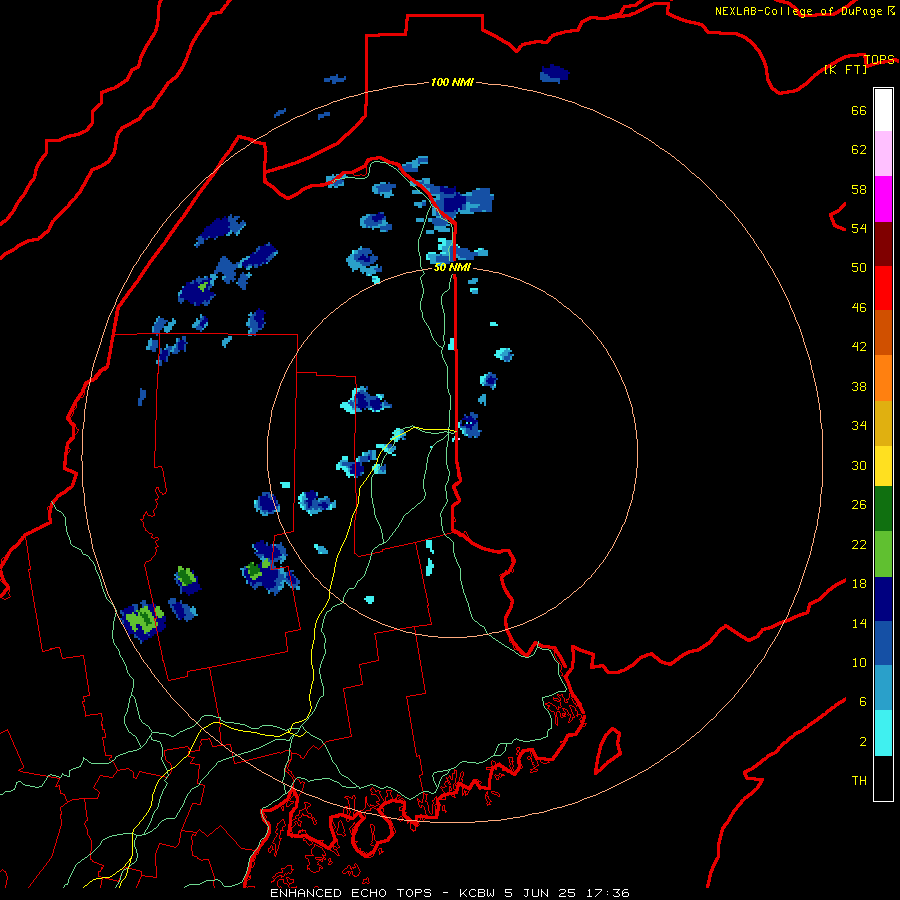The image size is (900, 900).
Task: Click the [K FT] units label
Action: [845, 69]
